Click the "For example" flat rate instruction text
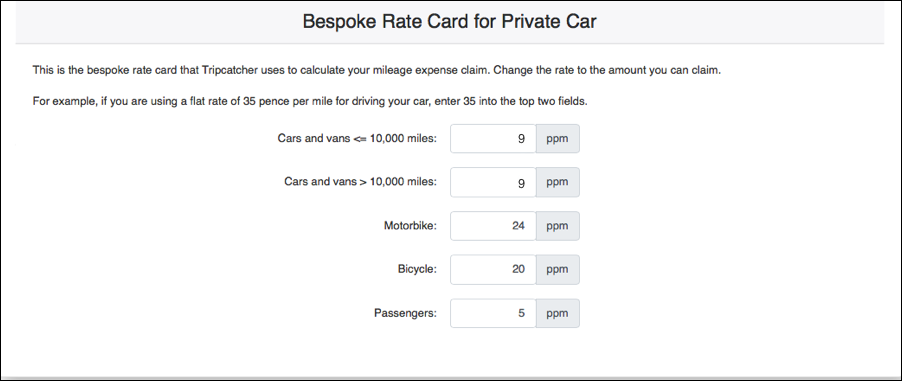Screen dimensions: 902x381 [310, 101]
